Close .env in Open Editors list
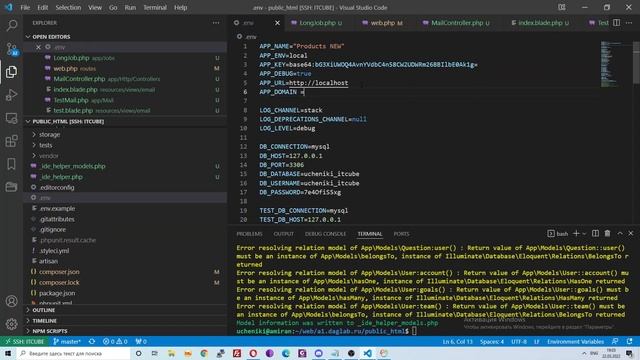The height and width of the screenshot is (360, 640). [x=38, y=47]
